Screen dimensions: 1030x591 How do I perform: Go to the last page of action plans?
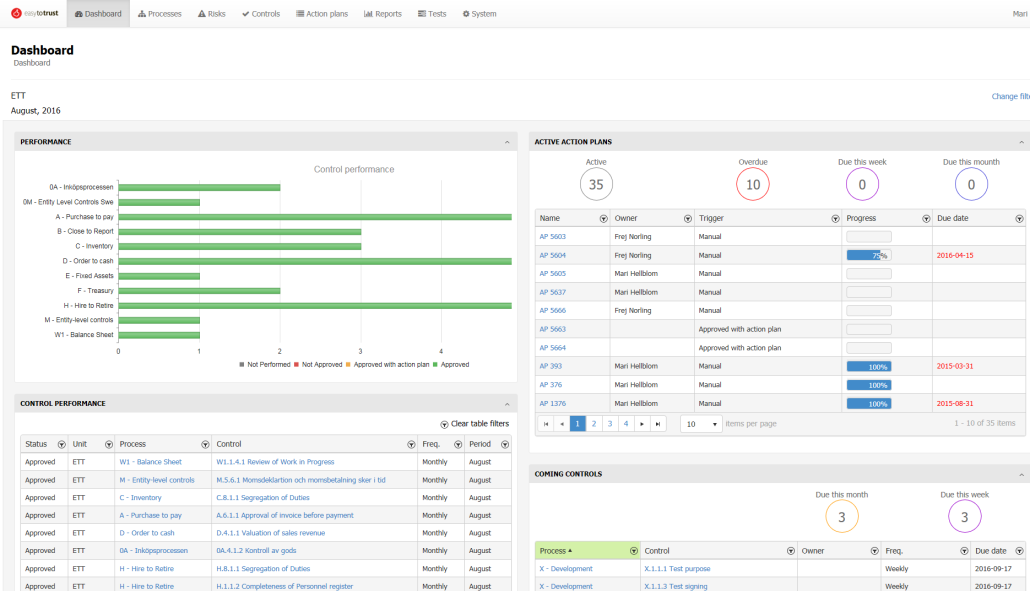click(658, 424)
